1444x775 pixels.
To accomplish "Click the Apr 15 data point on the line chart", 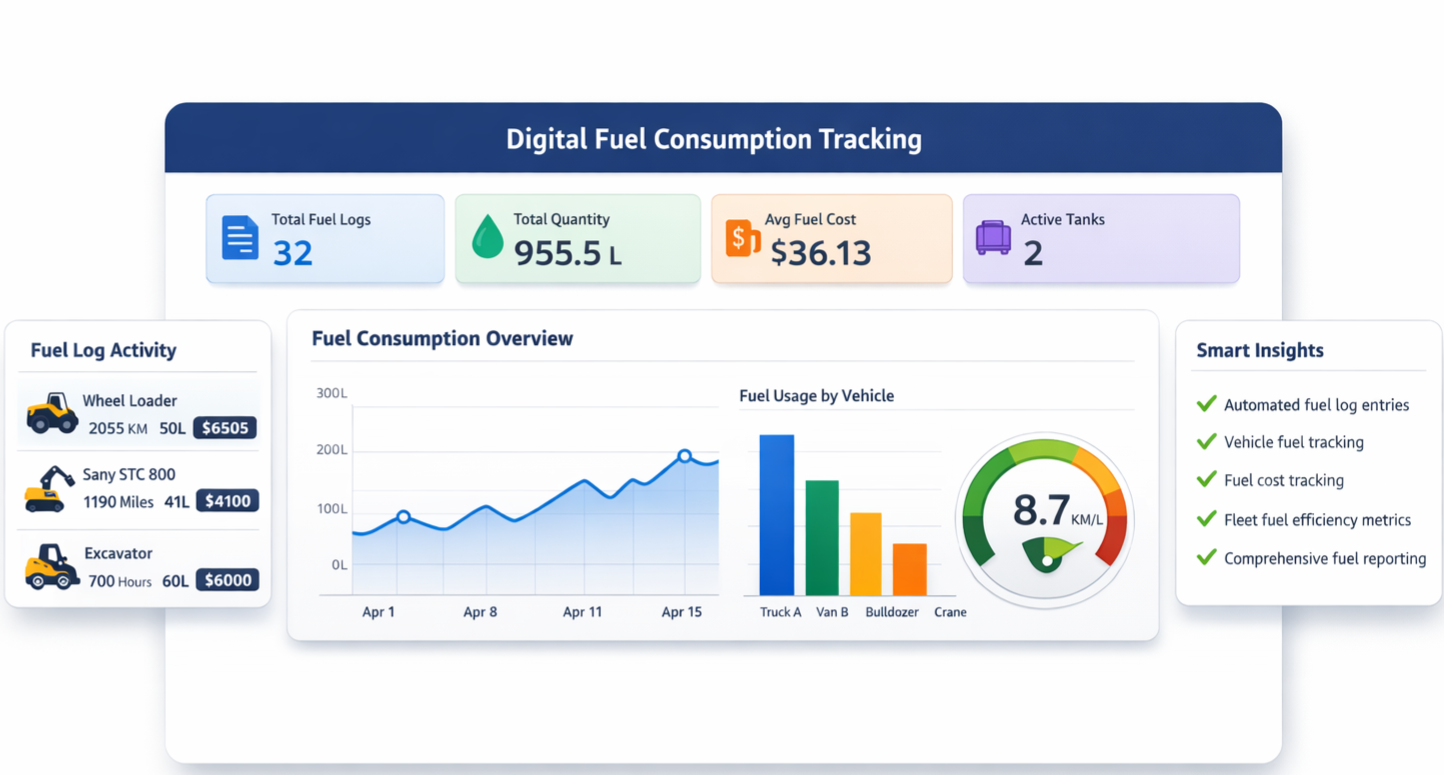I will pos(684,456).
